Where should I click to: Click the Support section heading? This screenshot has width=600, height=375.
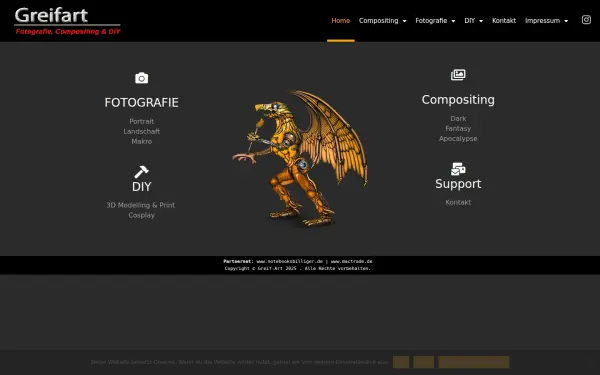(x=458, y=184)
